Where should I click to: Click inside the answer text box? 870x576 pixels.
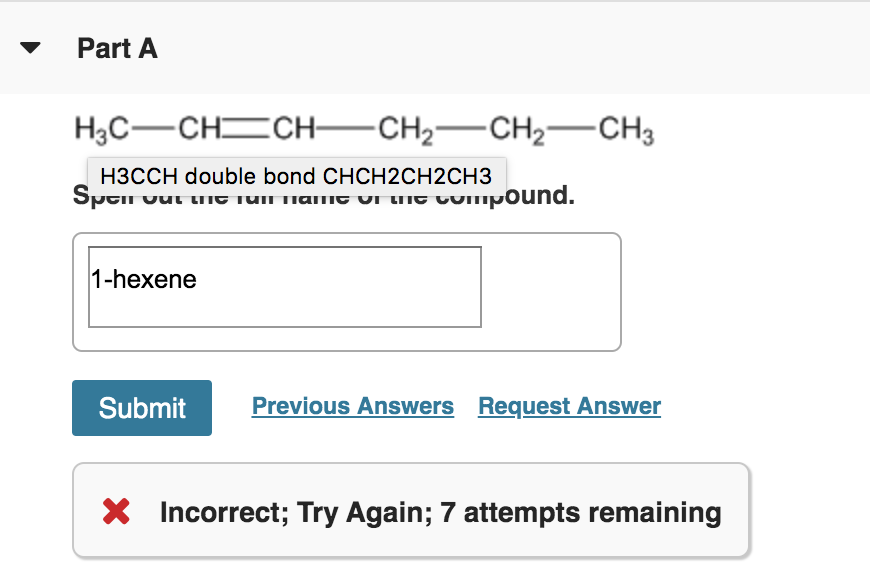[x=285, y=287]
